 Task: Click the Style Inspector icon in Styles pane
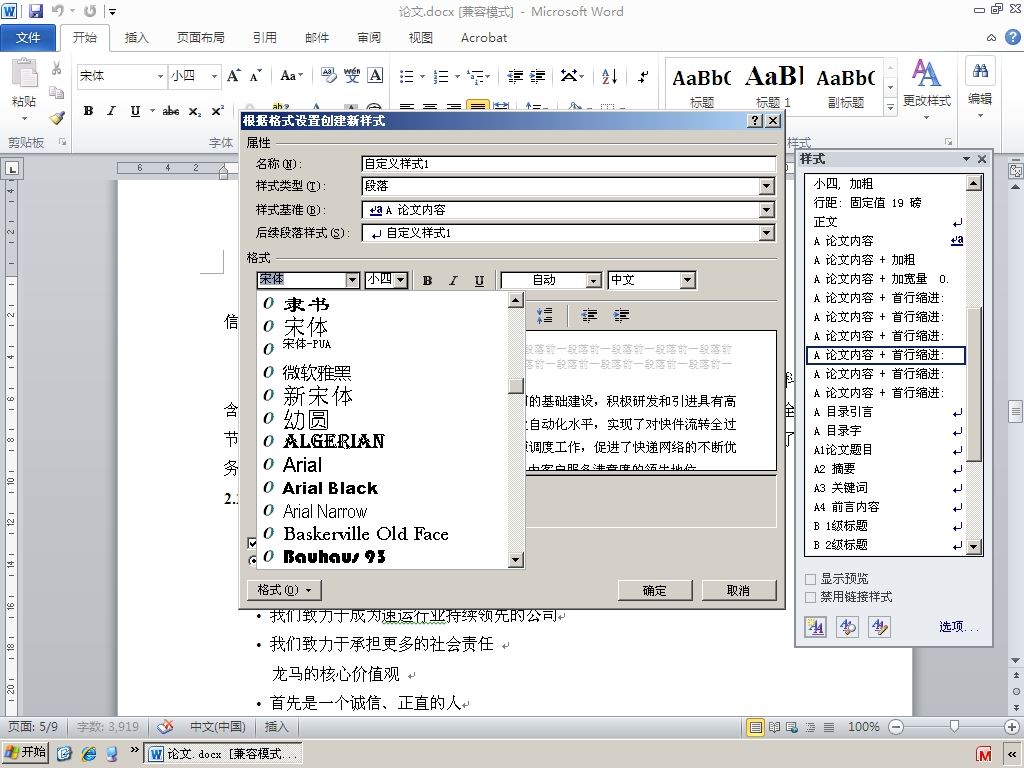click(848, 627)
